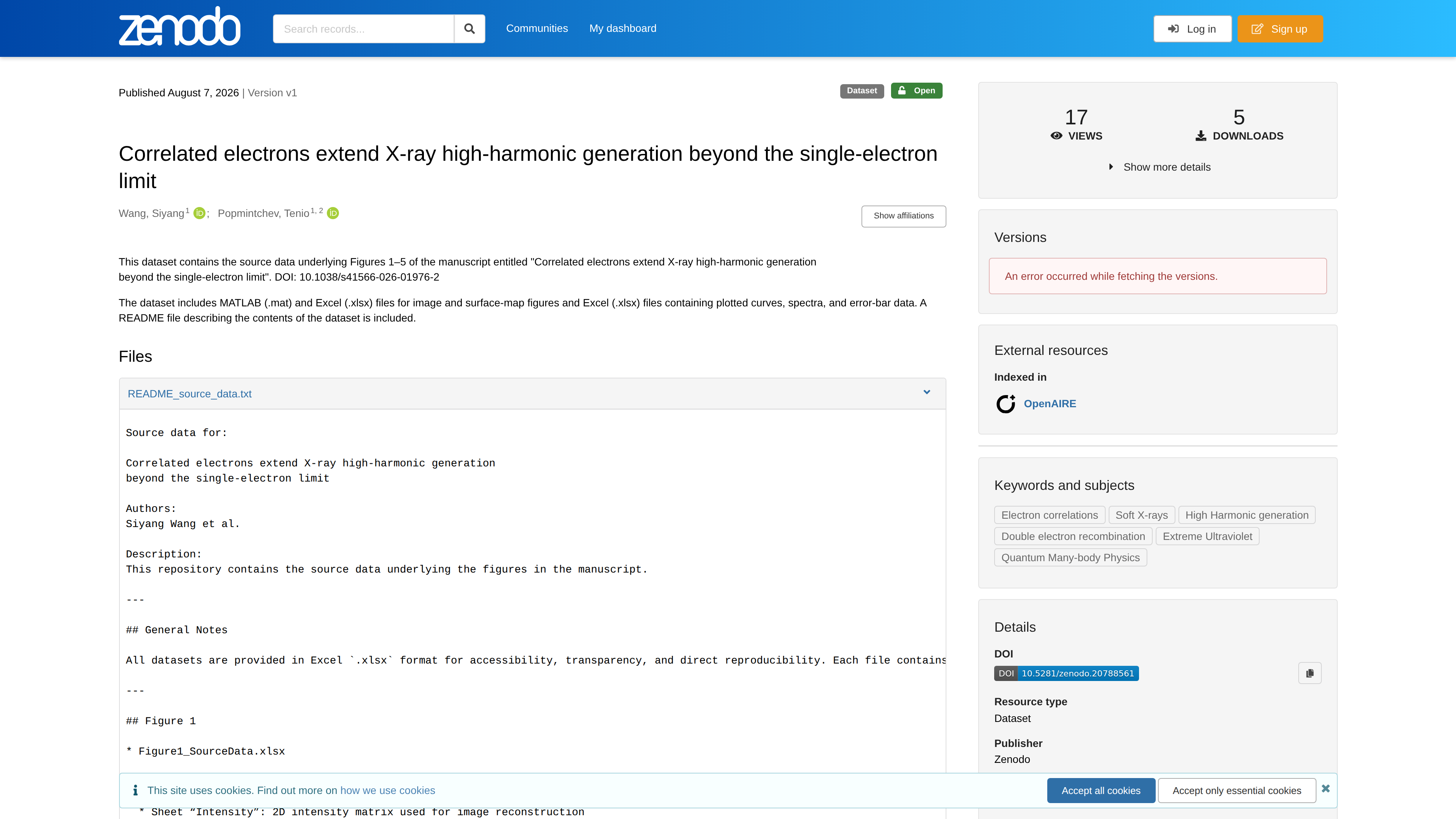Click the 17 views count
1456x819 pixels.
[1076, 118]
